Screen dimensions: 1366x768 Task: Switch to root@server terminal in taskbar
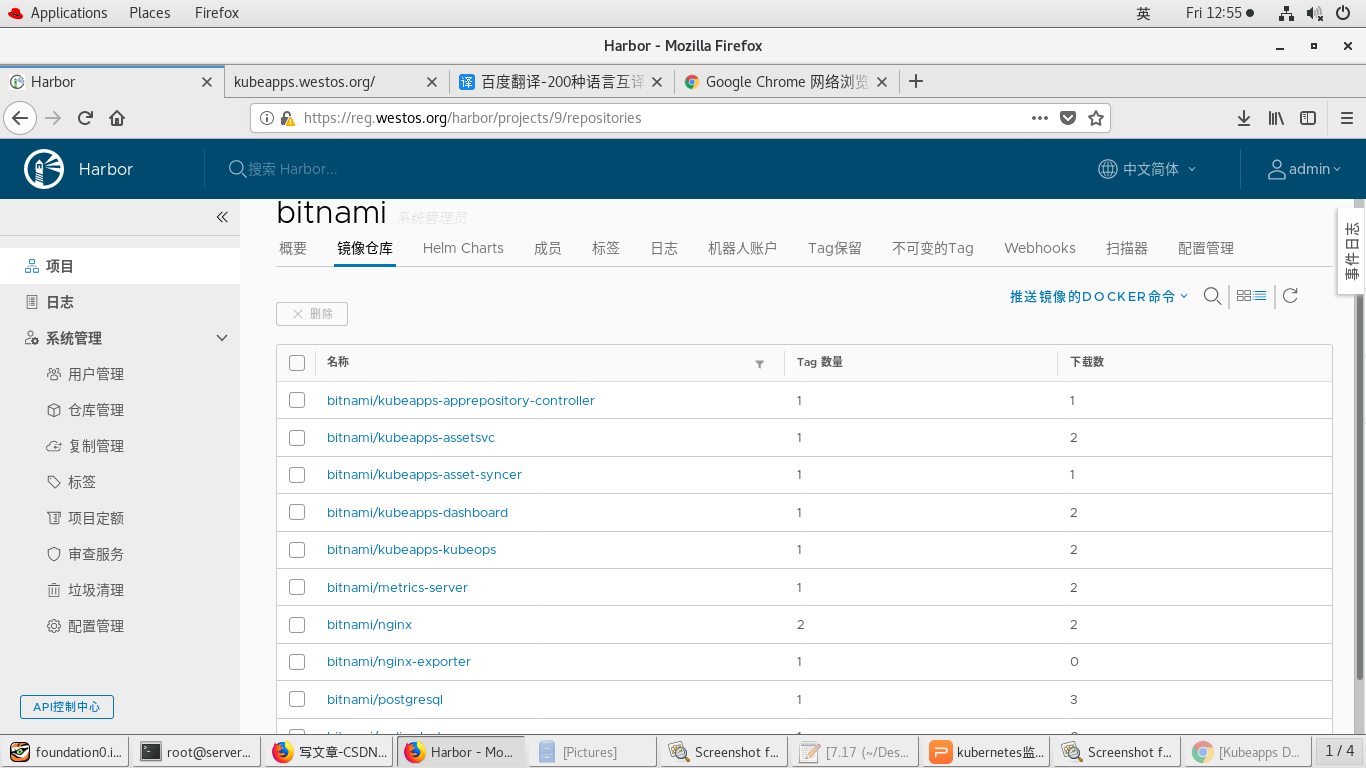tap(196, 752)
